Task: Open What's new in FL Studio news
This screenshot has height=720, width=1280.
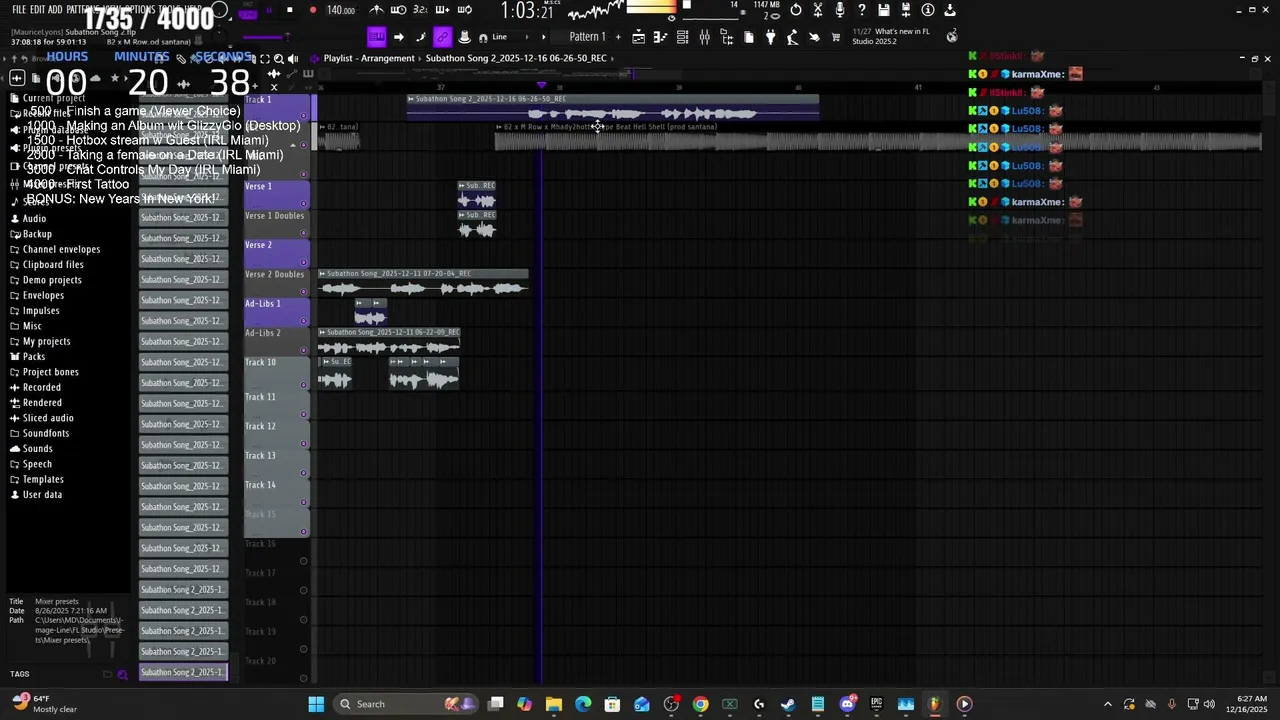Action: (891, 36)
